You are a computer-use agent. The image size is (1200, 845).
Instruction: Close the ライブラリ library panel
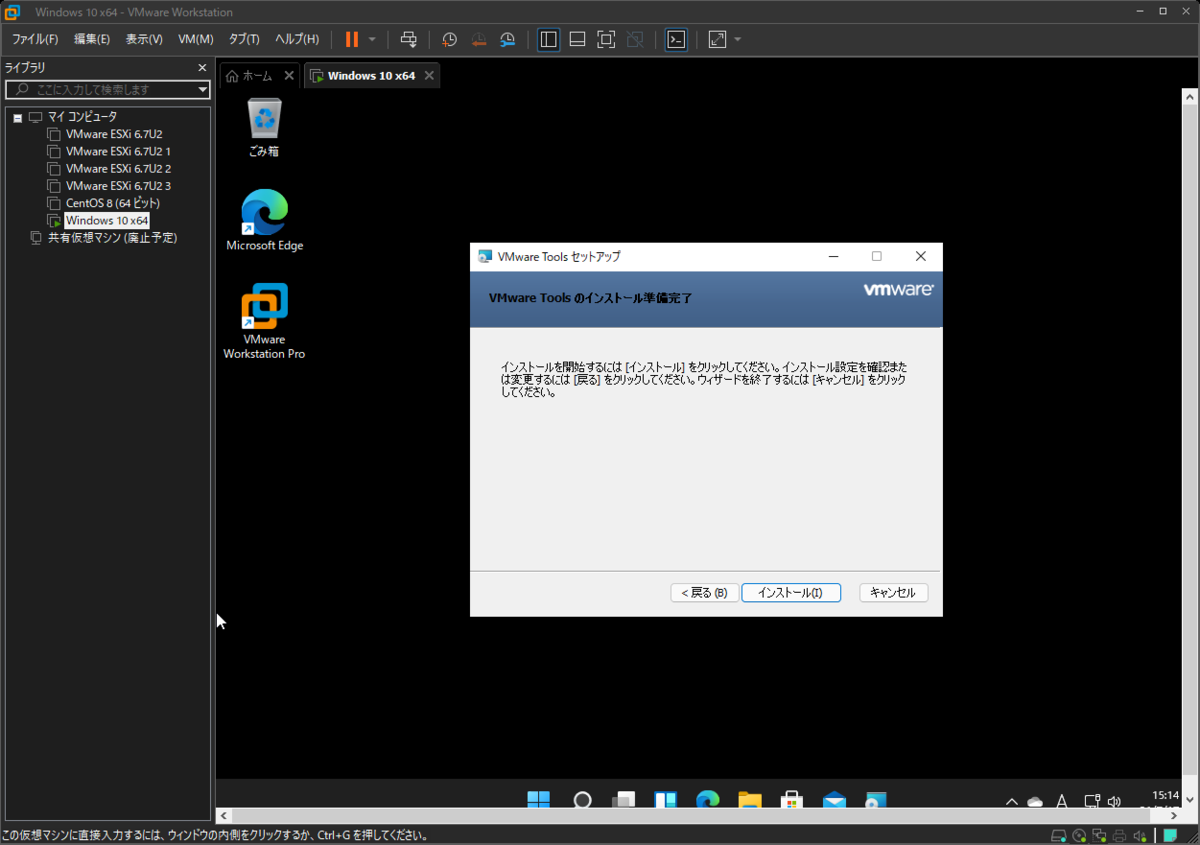tap(202, 68)
